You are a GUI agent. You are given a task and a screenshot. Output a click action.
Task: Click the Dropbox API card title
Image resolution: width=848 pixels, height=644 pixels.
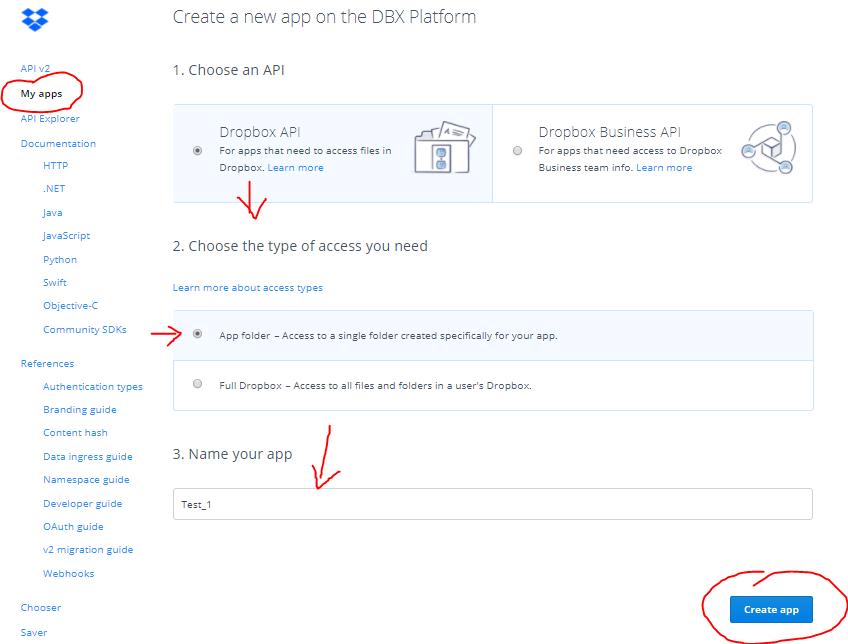(x=260, y=132)
